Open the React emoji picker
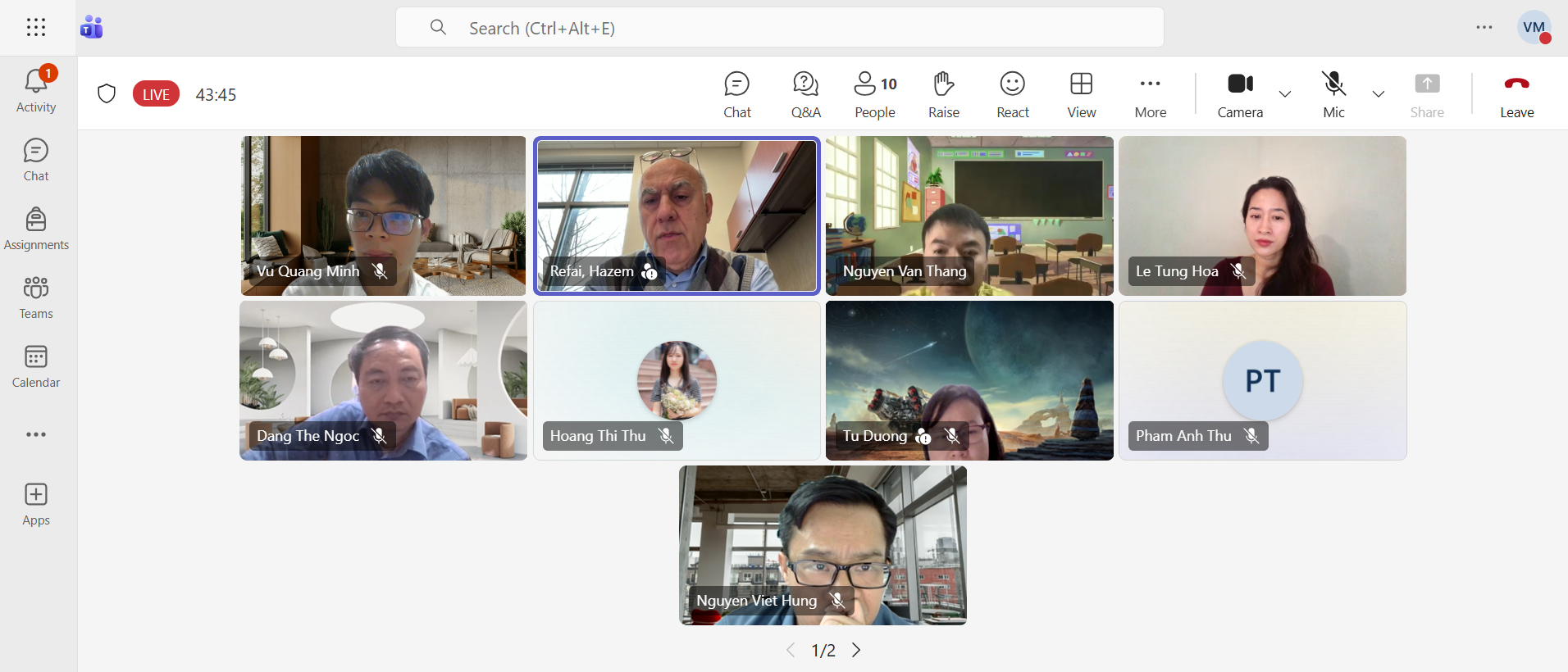 (x=1012, y=94)
